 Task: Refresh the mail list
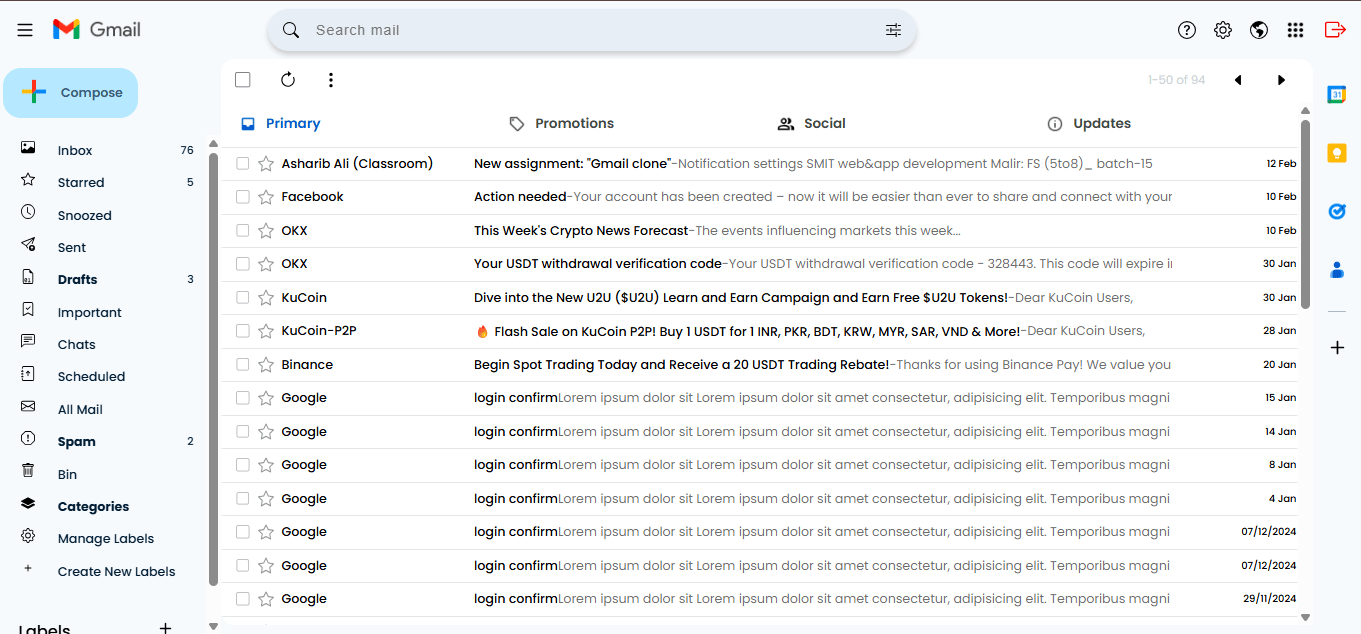tap(288, 80)
